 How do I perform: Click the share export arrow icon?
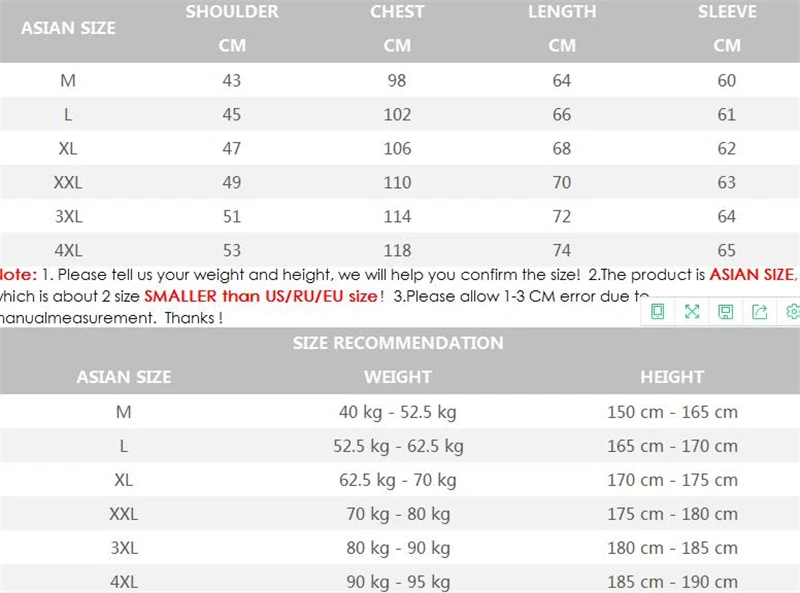point(760,311)
